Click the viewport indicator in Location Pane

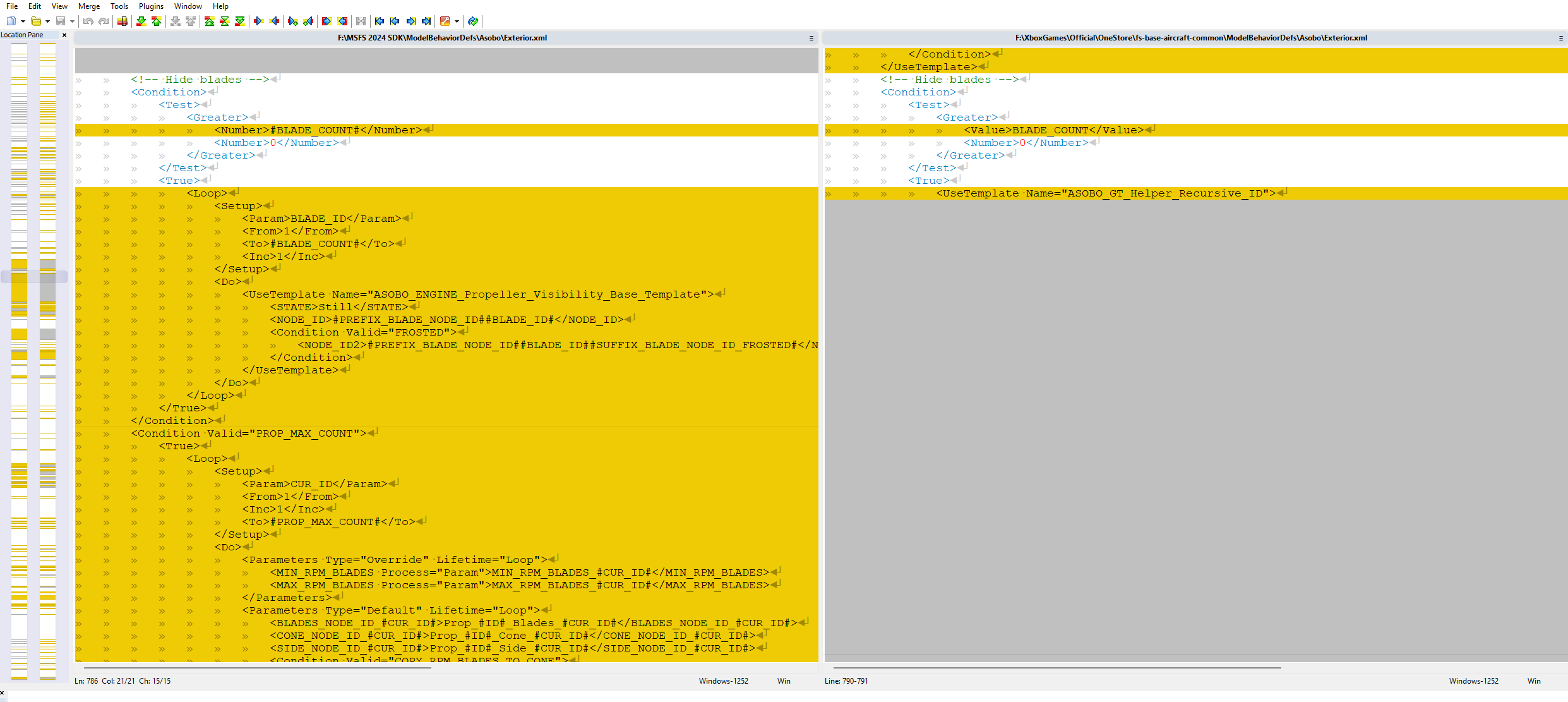[34, 277]
